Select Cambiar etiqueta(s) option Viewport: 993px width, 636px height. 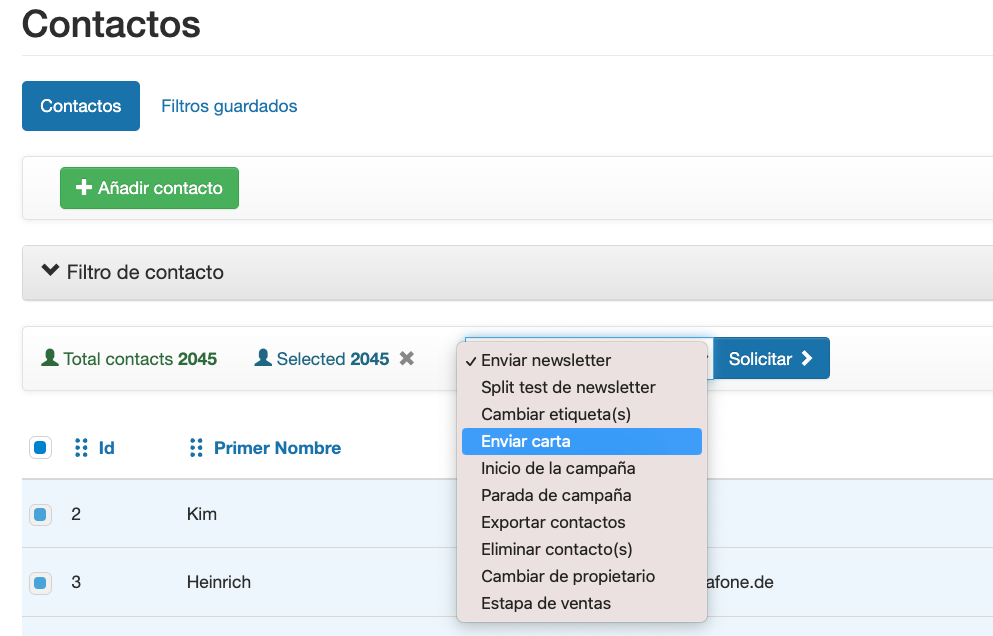[x=556, y=414]
